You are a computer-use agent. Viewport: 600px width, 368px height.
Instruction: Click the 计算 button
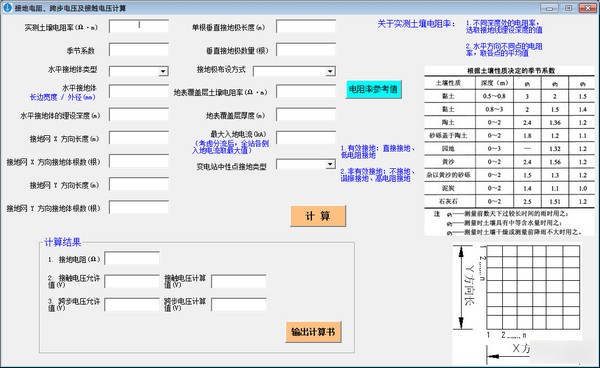point(318,216)
